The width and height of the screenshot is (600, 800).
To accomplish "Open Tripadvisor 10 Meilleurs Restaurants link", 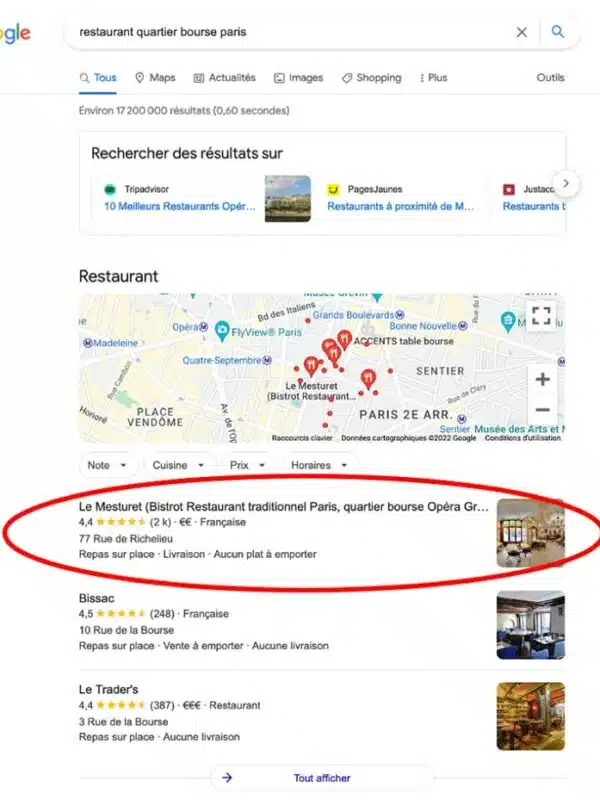I will [x=180, y=207].
